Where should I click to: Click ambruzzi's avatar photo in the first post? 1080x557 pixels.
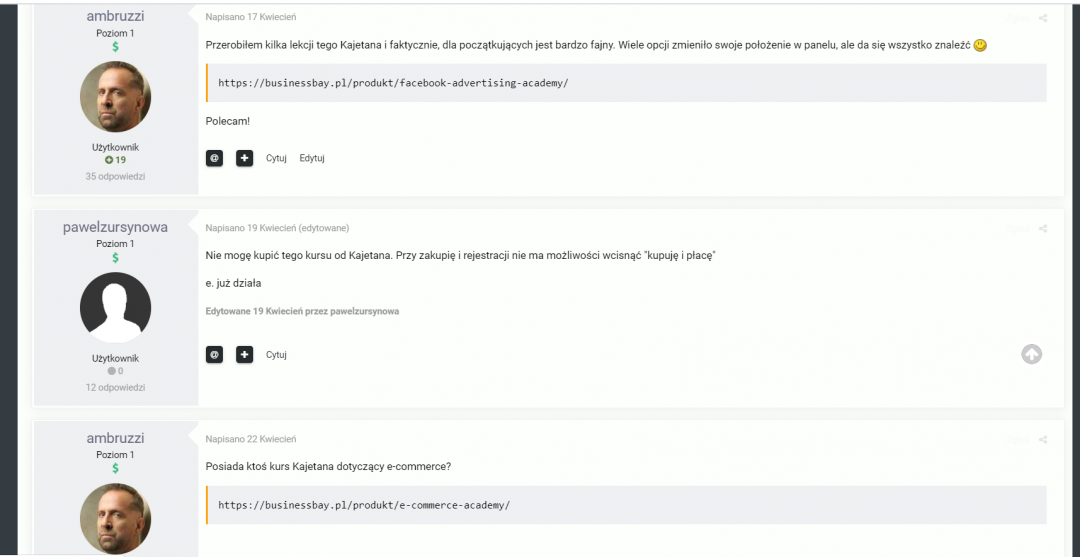[115, 97]
